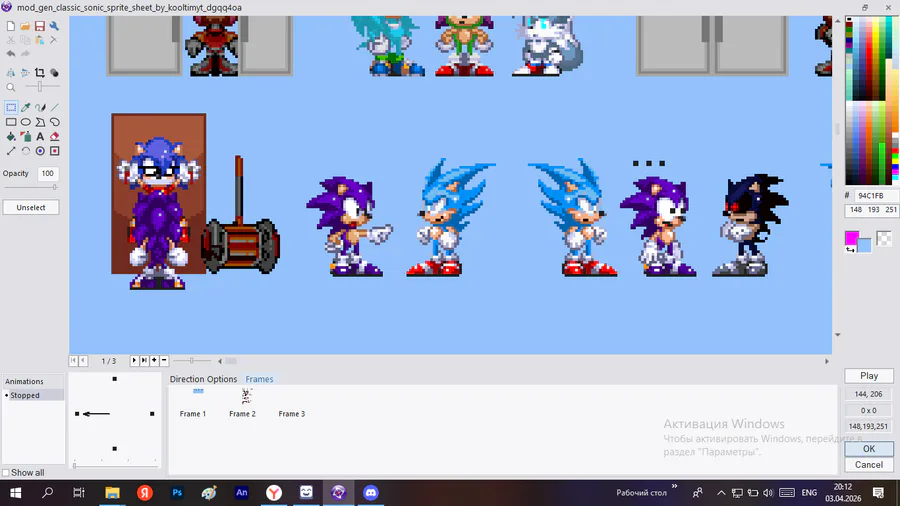Switch to the Direction Options tab

click(x=203, y=379)
